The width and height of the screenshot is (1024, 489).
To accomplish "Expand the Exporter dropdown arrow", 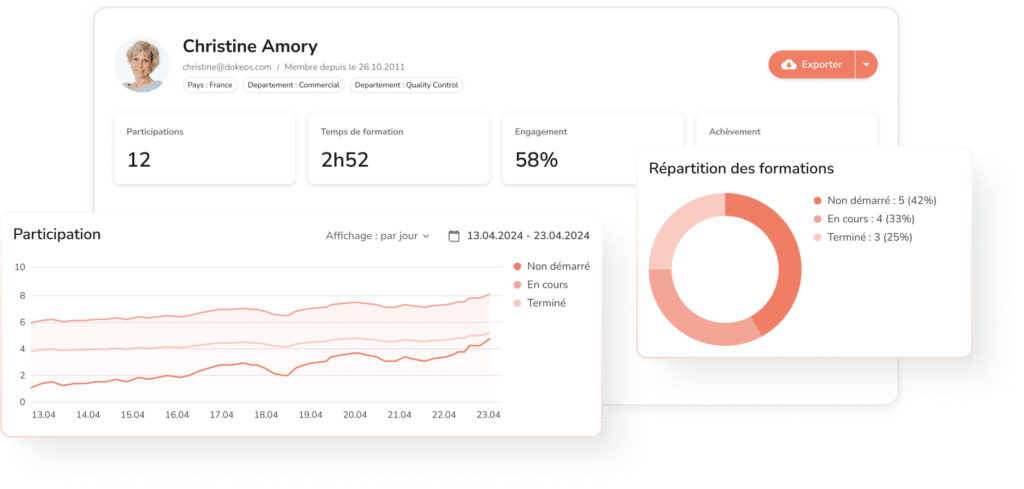I will (x=866, y=64).
